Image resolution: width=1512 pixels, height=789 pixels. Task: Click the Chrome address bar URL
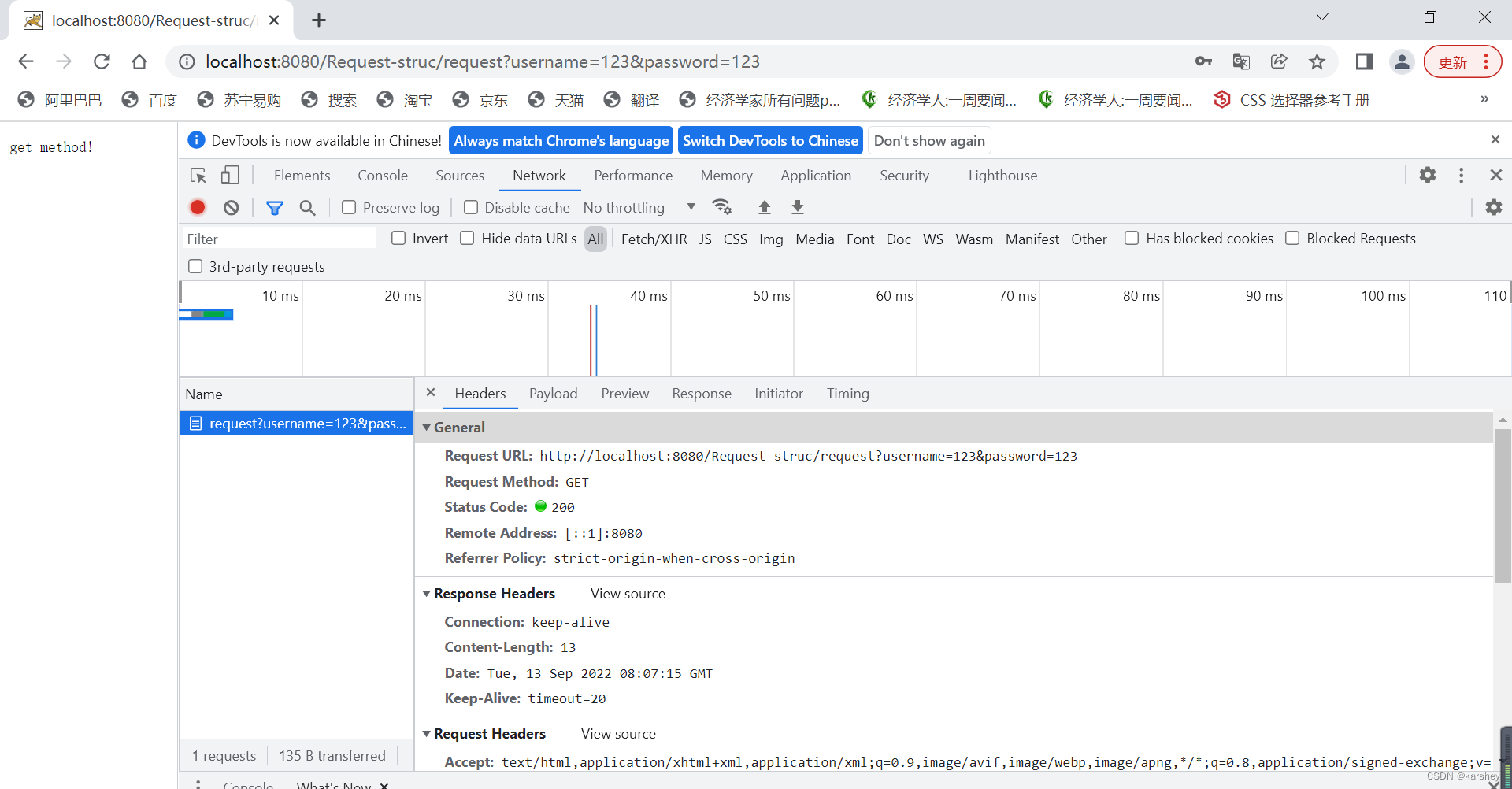point(482,61)
